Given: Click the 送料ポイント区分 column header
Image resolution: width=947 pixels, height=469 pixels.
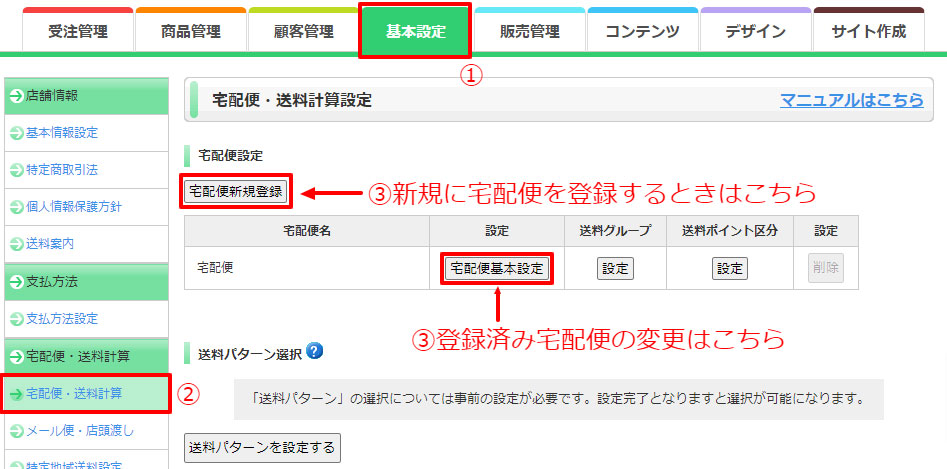Looking at the screenshot, I should tap(730, 231).
